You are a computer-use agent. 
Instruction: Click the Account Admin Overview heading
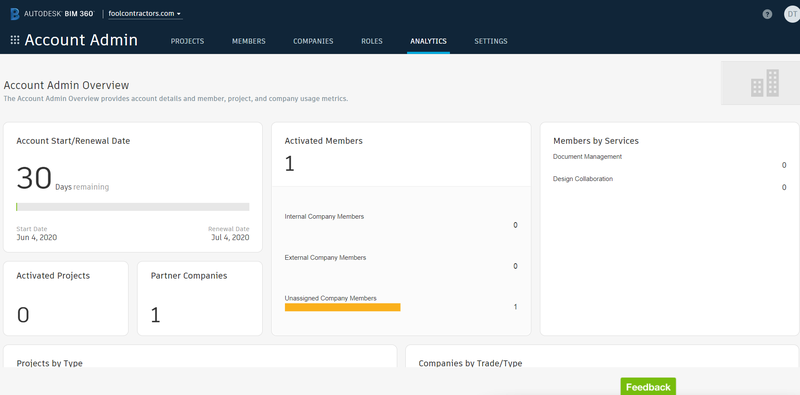click(66, 85)
